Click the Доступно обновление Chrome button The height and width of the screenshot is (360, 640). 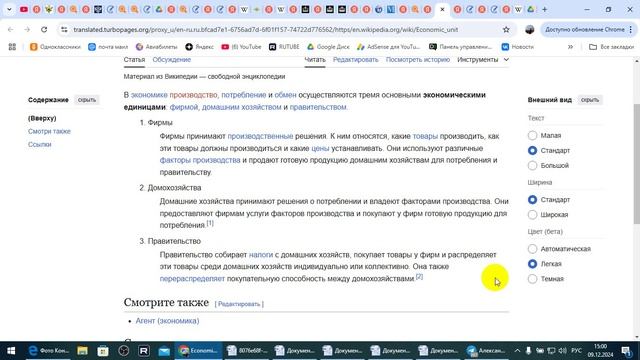point(589,29)
